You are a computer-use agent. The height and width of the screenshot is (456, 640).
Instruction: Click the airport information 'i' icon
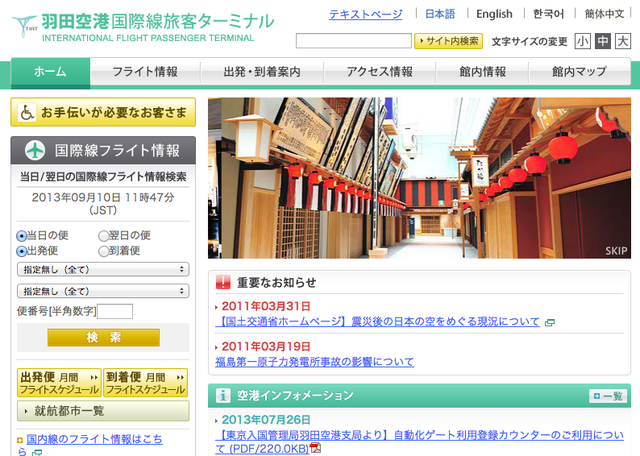(223, 395)
